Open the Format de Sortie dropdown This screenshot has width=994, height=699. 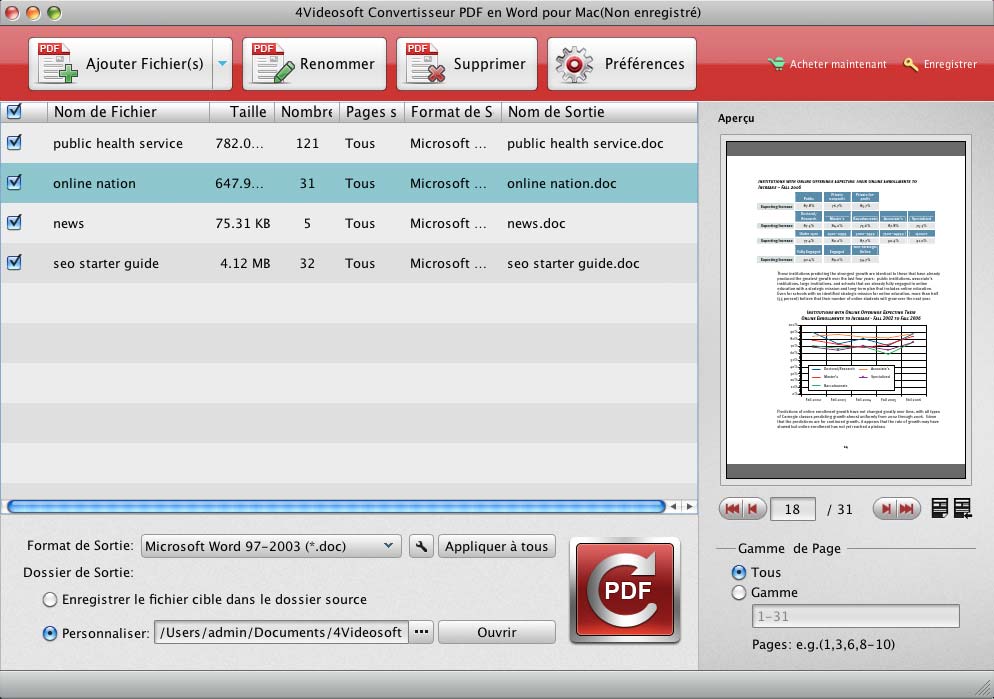(270, 546)
